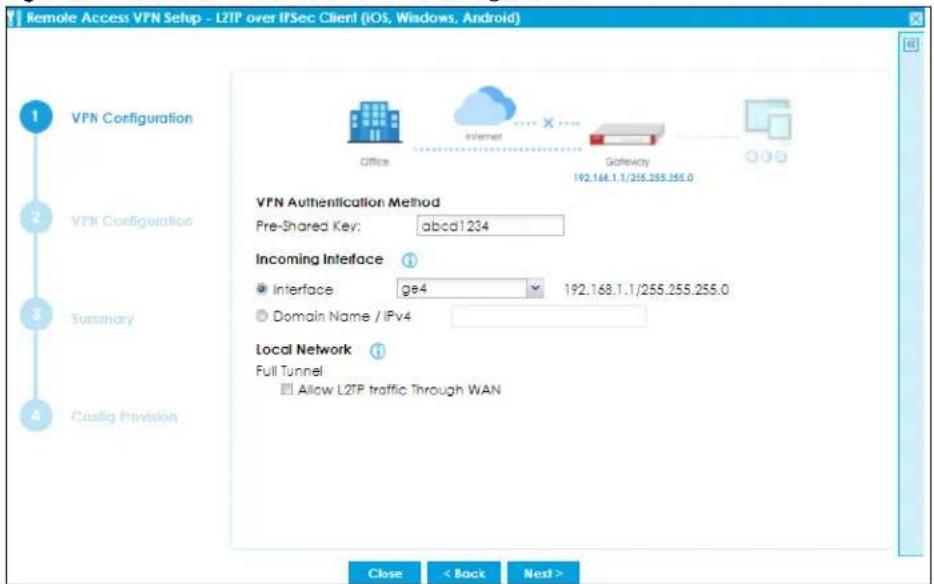Go to step 2 VPN Configuration
Viewport: 934px width, 584px height.
(x=36, y=219)
